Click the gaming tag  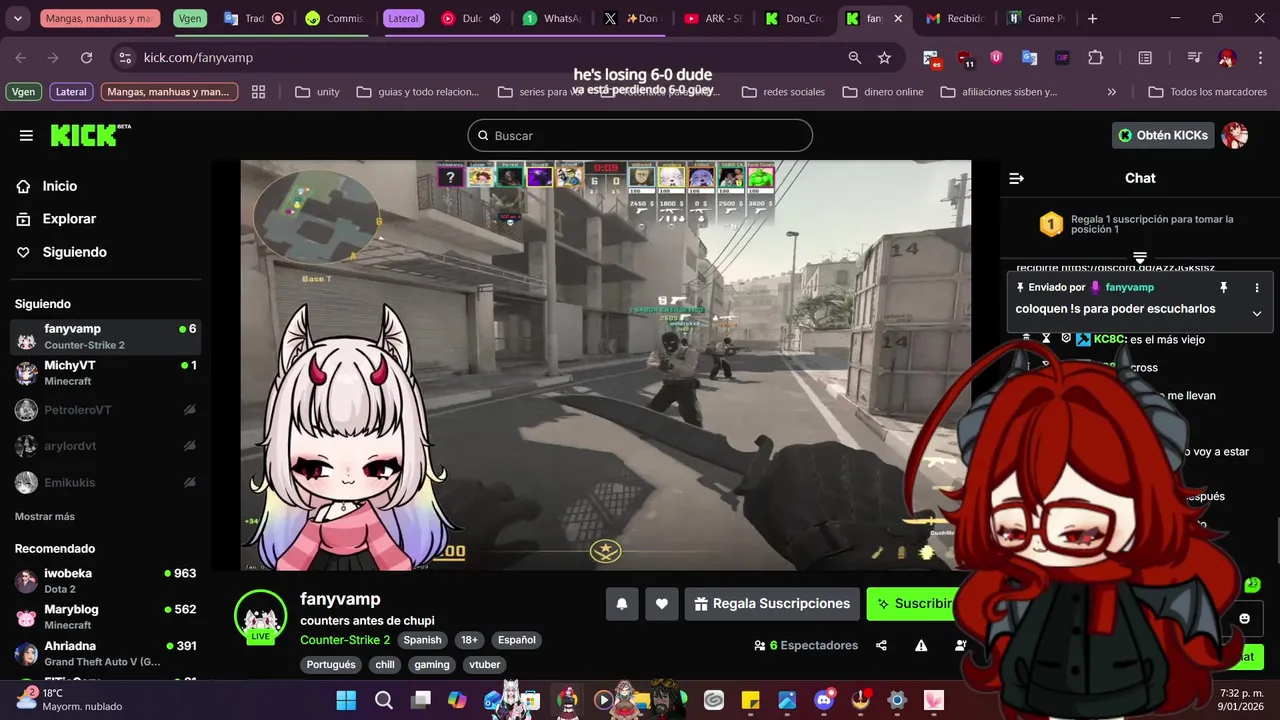tap(432, 664)
